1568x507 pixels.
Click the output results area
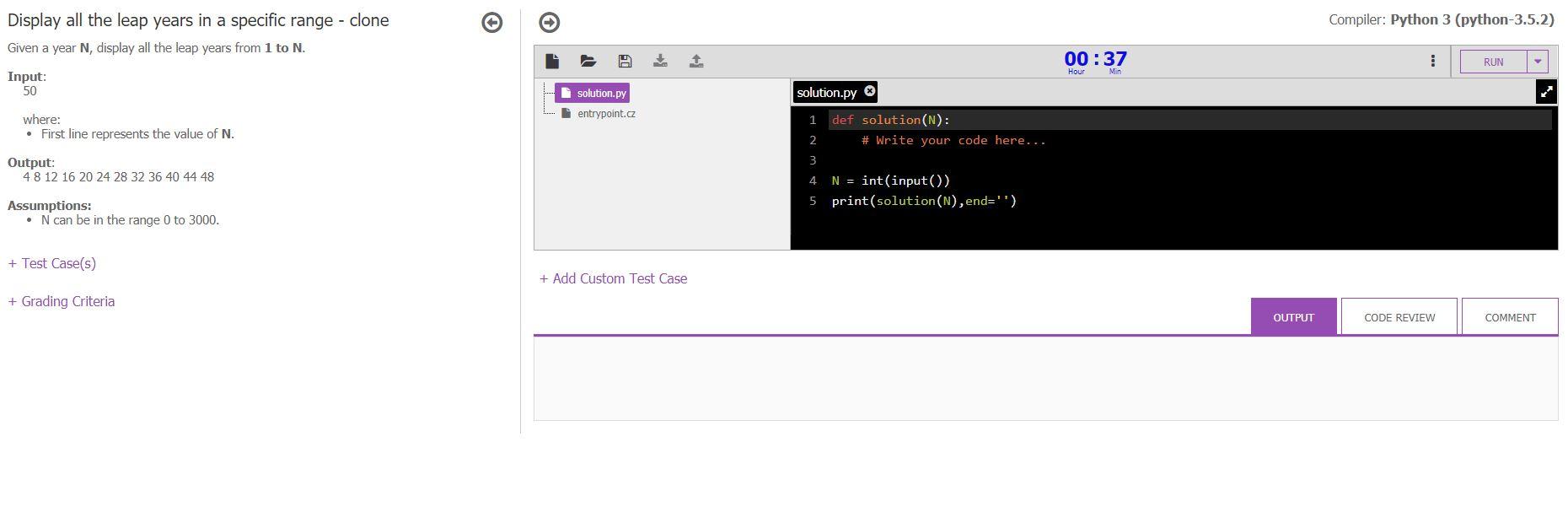1045,378
